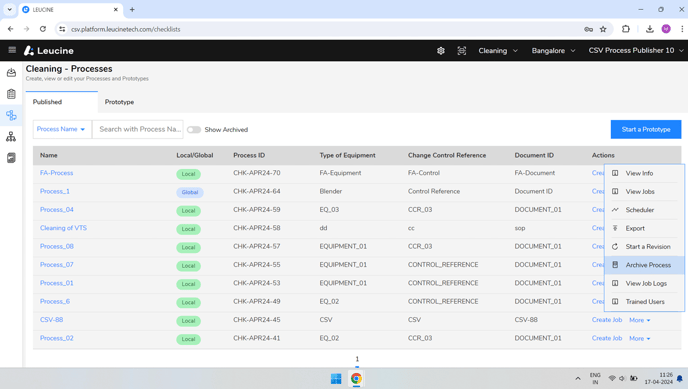688x389 pixels.
Task: Click process ID CHK-APR24-70
Action: coord(257,173)
